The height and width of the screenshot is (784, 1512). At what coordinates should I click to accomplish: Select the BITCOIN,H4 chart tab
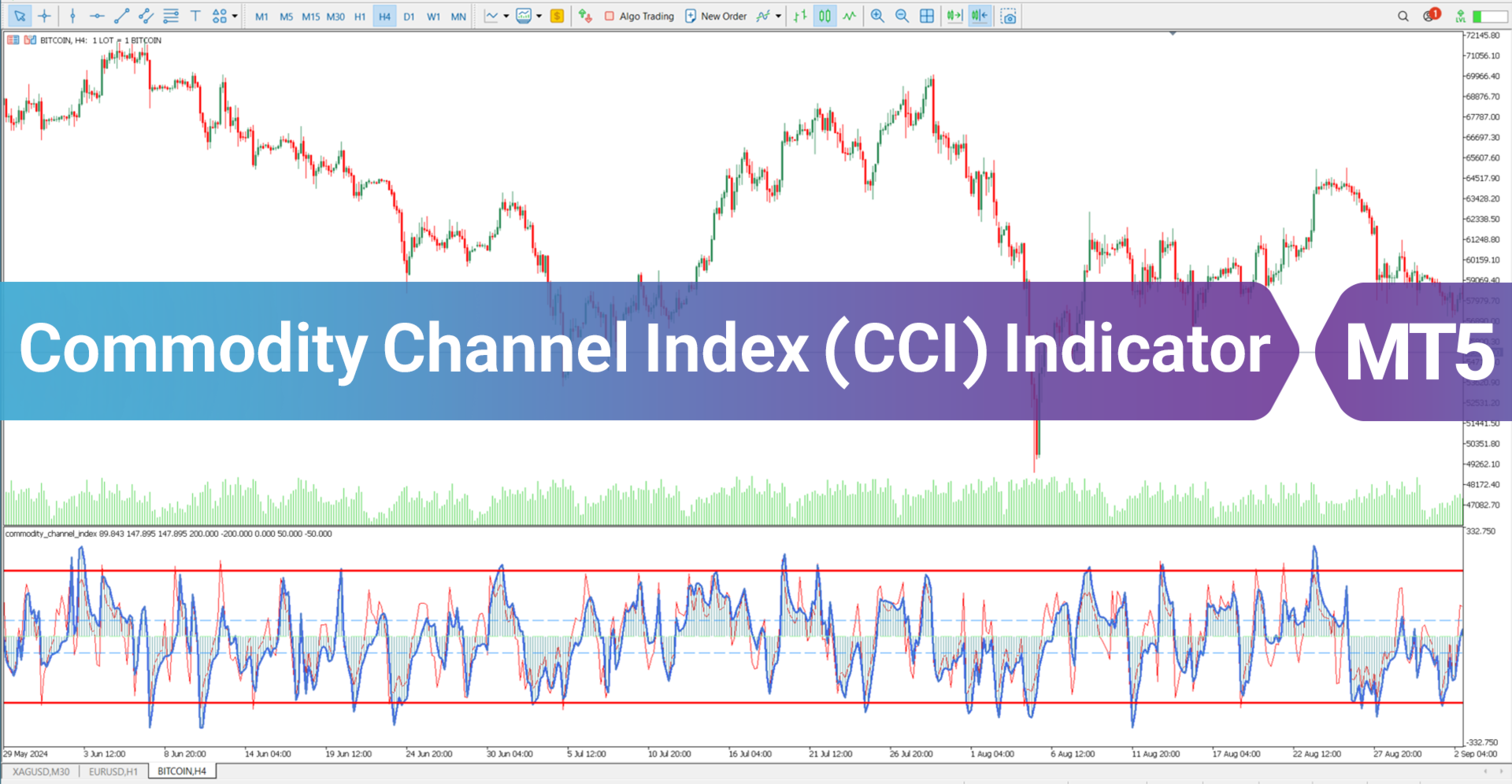pyautogui.click(x=182, y=771)
